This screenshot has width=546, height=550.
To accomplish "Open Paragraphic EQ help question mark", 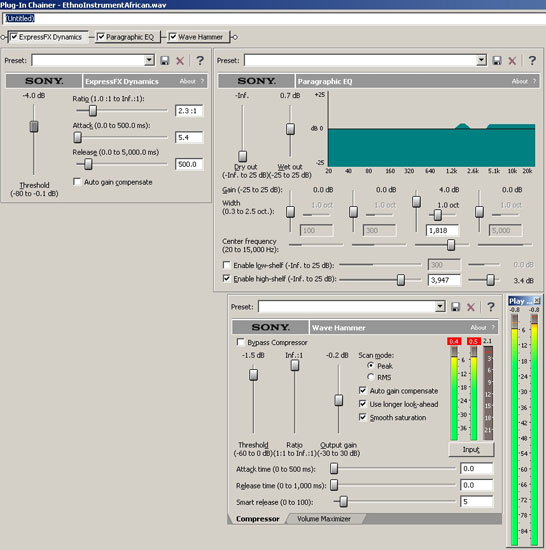I will [x=532, y=61].
